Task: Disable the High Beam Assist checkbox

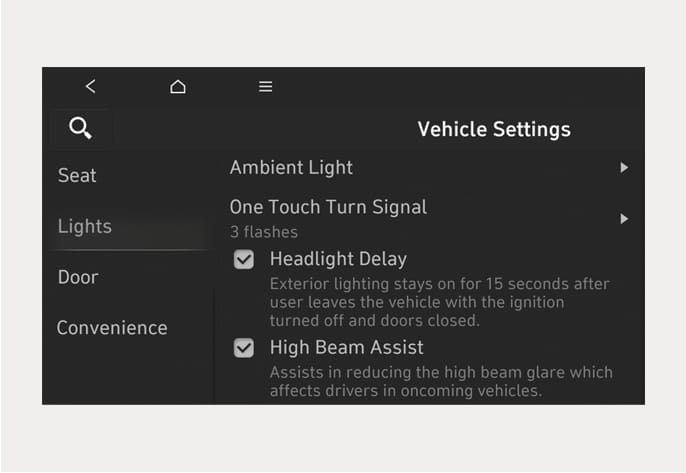Action: pos(244,348)
